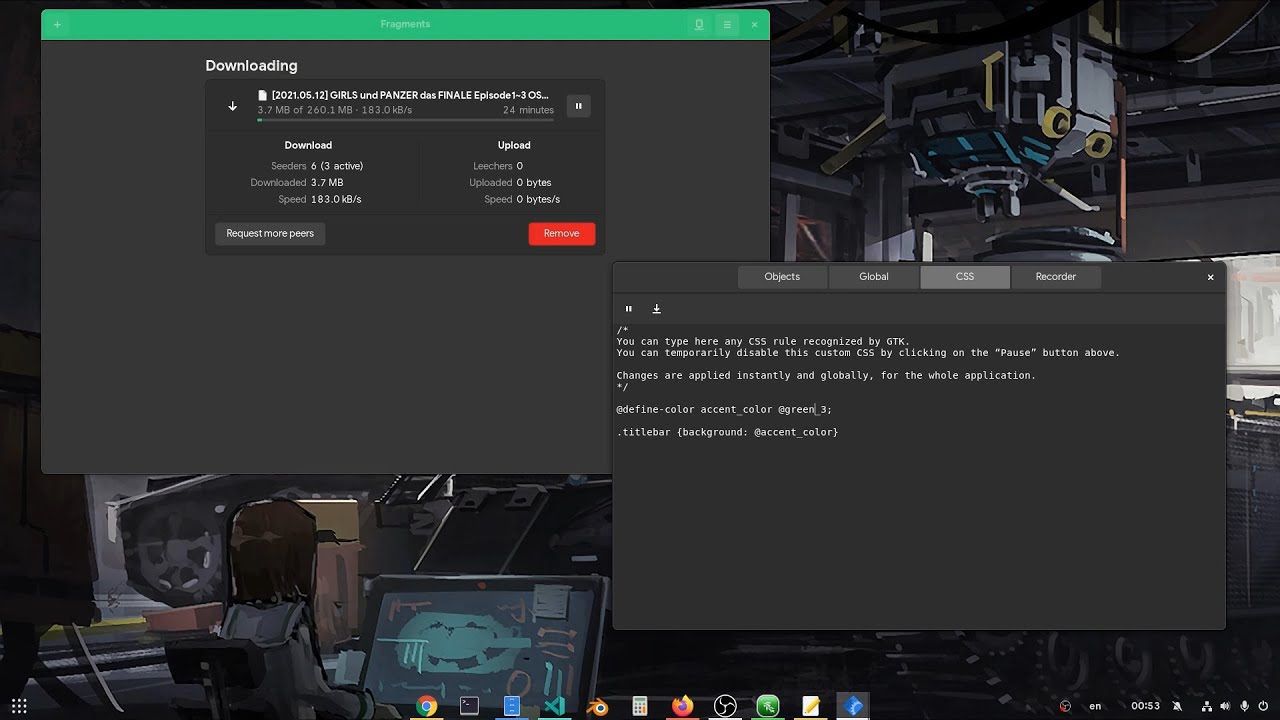Collapse the torrent row with the down arrow
Image resolution: width=1280 pixels, height=720 pixels.
[232, 106]
